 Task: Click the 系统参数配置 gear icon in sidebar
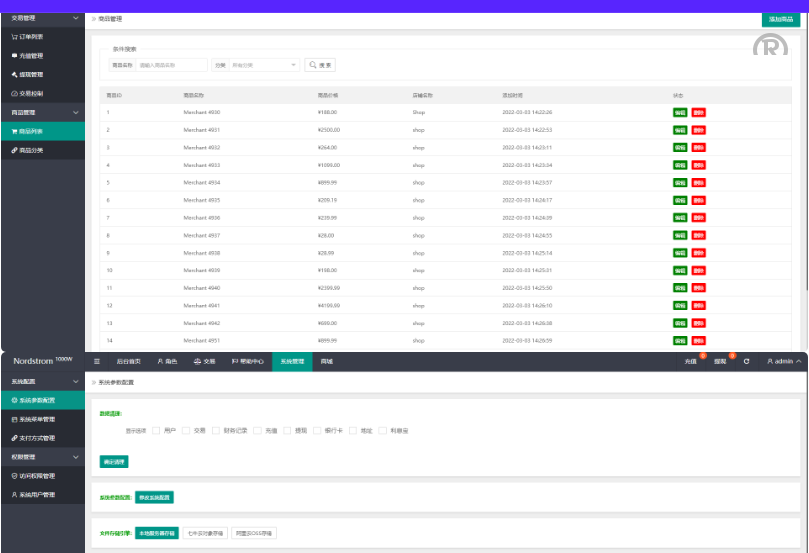14,400
